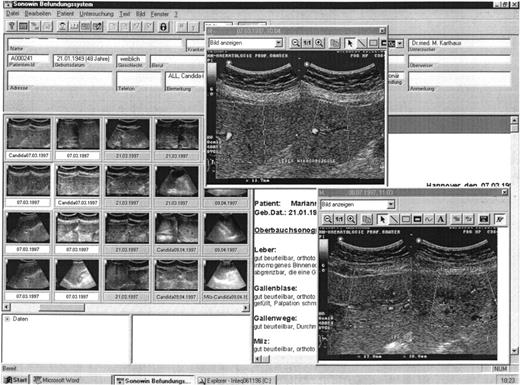Set 1:1 zoom in lower image window
Image resolution: width=520 pixels, height=385 pixels.
click(x=339, y=219)
